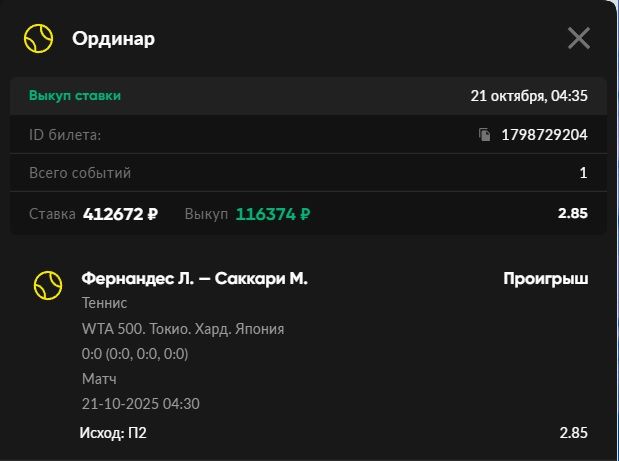Click the Исход: П2 outcome label

pos(114,433)
